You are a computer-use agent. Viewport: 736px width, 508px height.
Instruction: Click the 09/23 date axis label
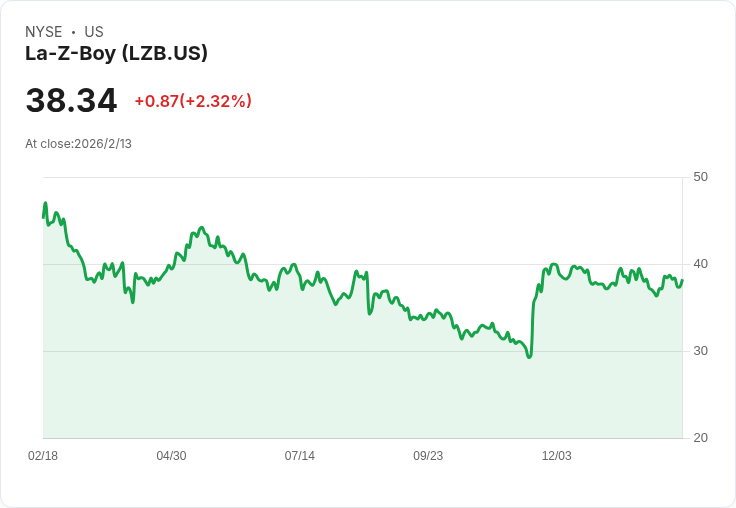[428, 456]
